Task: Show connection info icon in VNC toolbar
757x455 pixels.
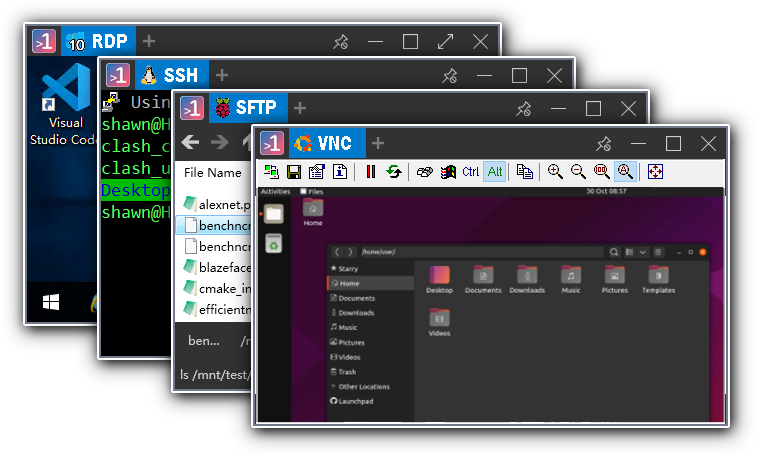Action: point(340,171)
